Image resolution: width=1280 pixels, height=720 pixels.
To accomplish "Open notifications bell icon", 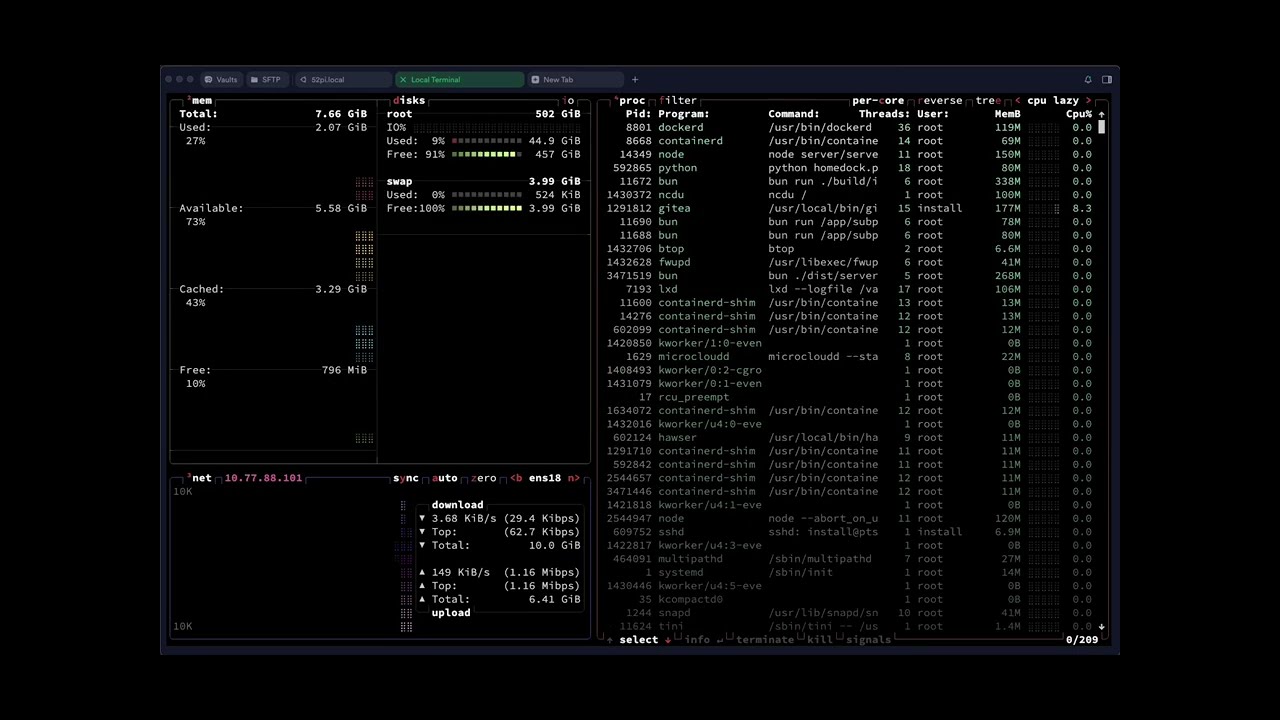I will (1088, 79).
